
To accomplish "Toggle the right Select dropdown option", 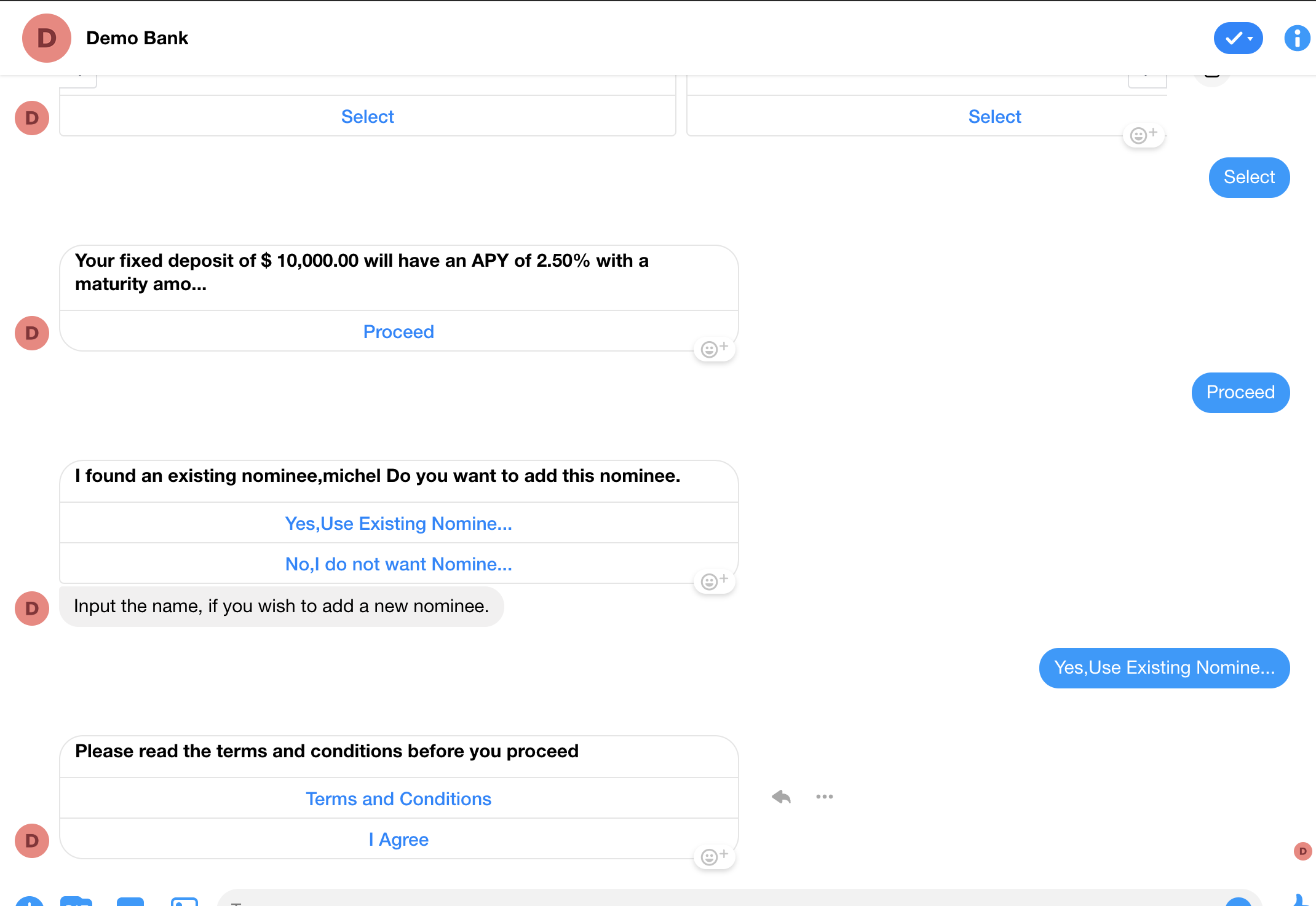I will 994,117.
